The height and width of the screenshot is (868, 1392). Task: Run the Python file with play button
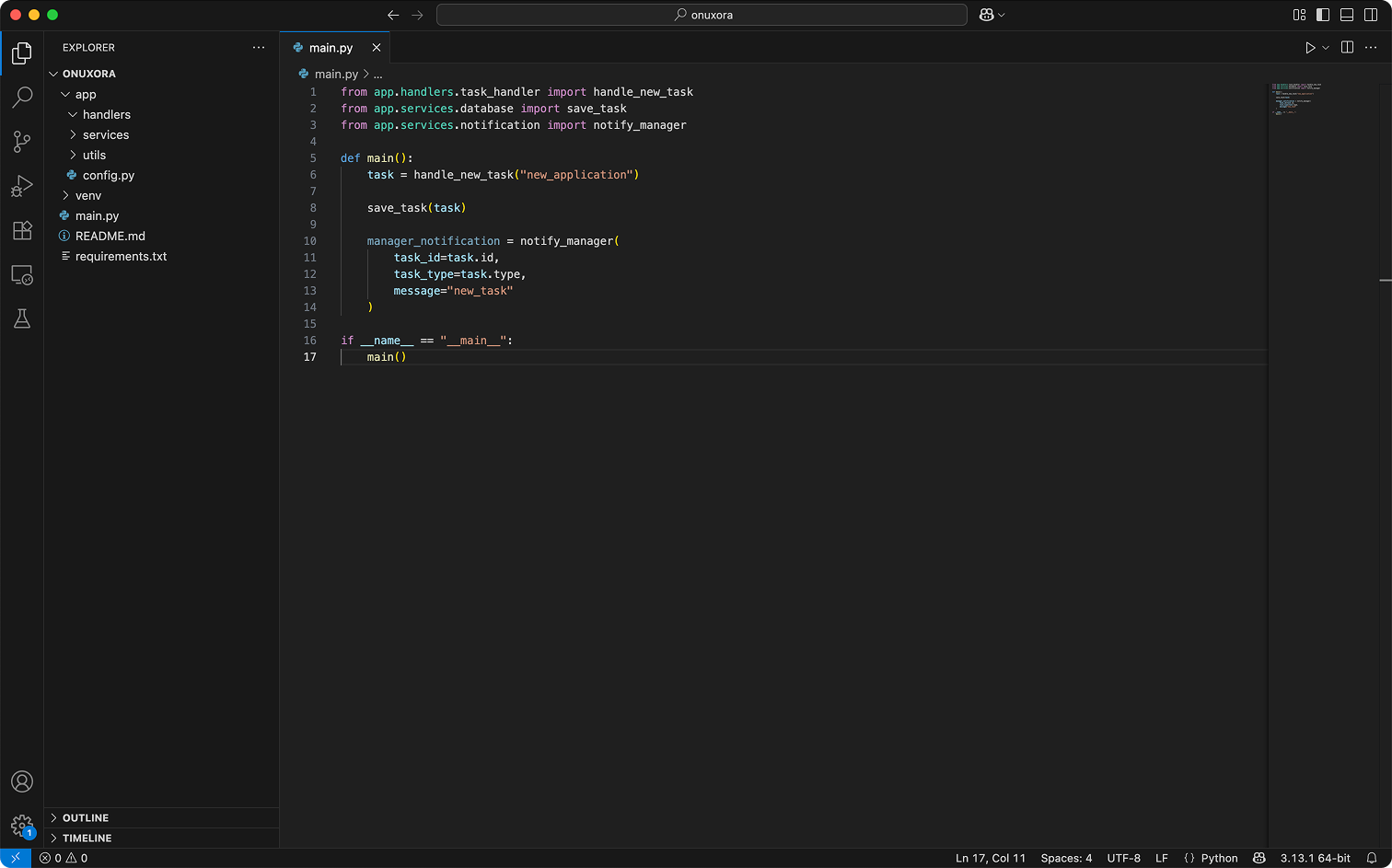tap(1310, 48)
